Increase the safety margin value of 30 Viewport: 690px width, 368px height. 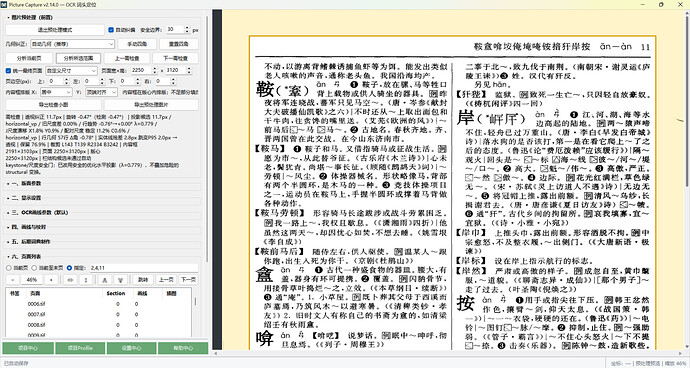(187, 28)
